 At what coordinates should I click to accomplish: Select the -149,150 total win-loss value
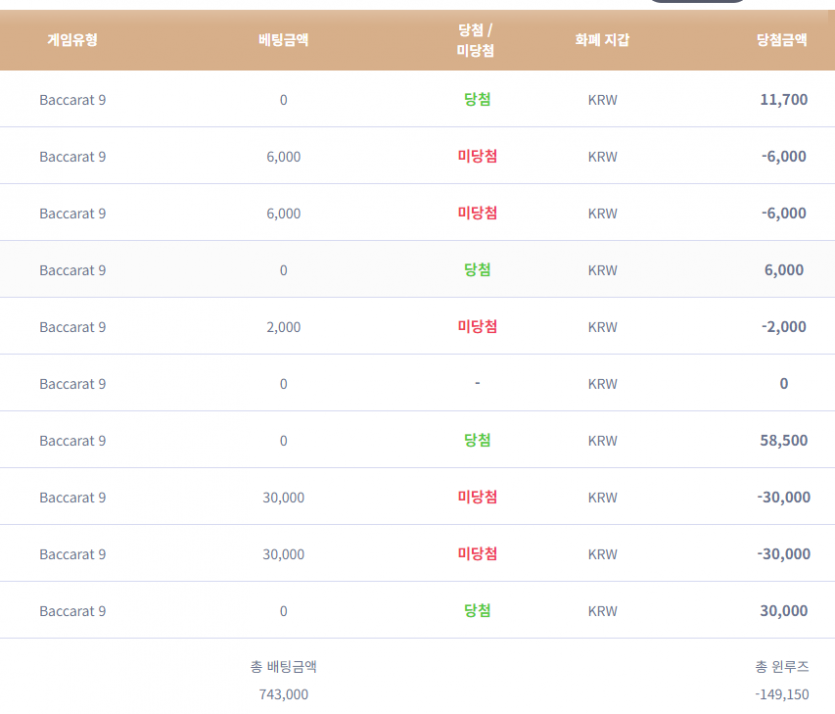click(x=782, y=694)
